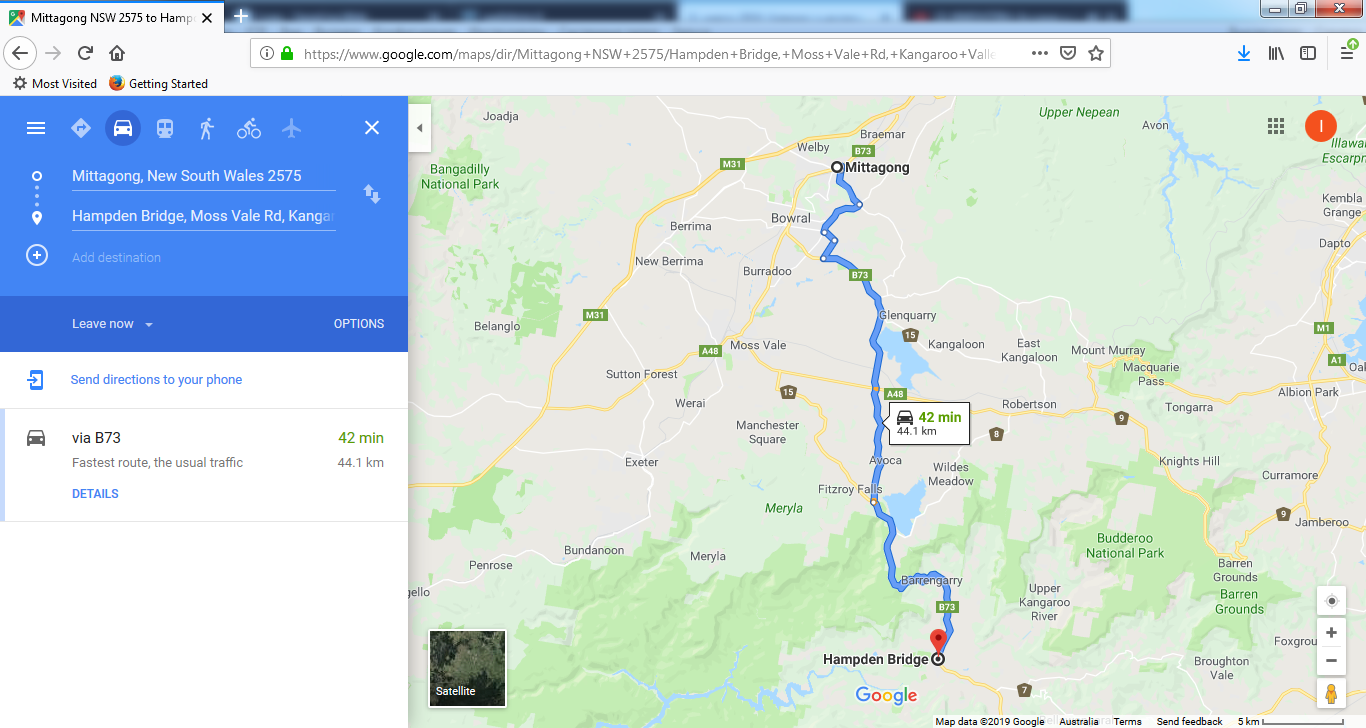Edit the Mittagong starting point field

tap(203, 176)
